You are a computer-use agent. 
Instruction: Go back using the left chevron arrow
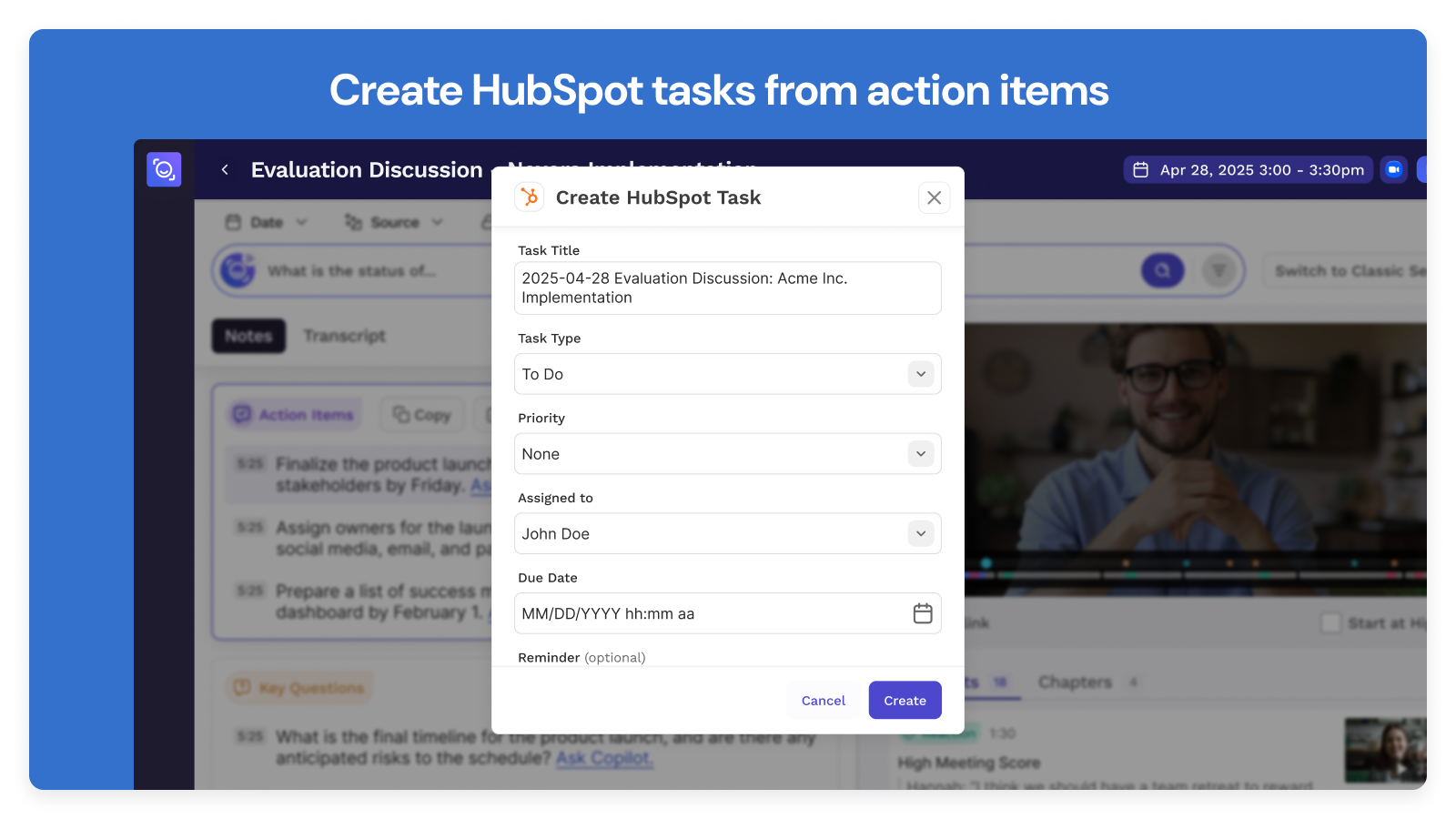pyautogui.click(x=225, y=170)
